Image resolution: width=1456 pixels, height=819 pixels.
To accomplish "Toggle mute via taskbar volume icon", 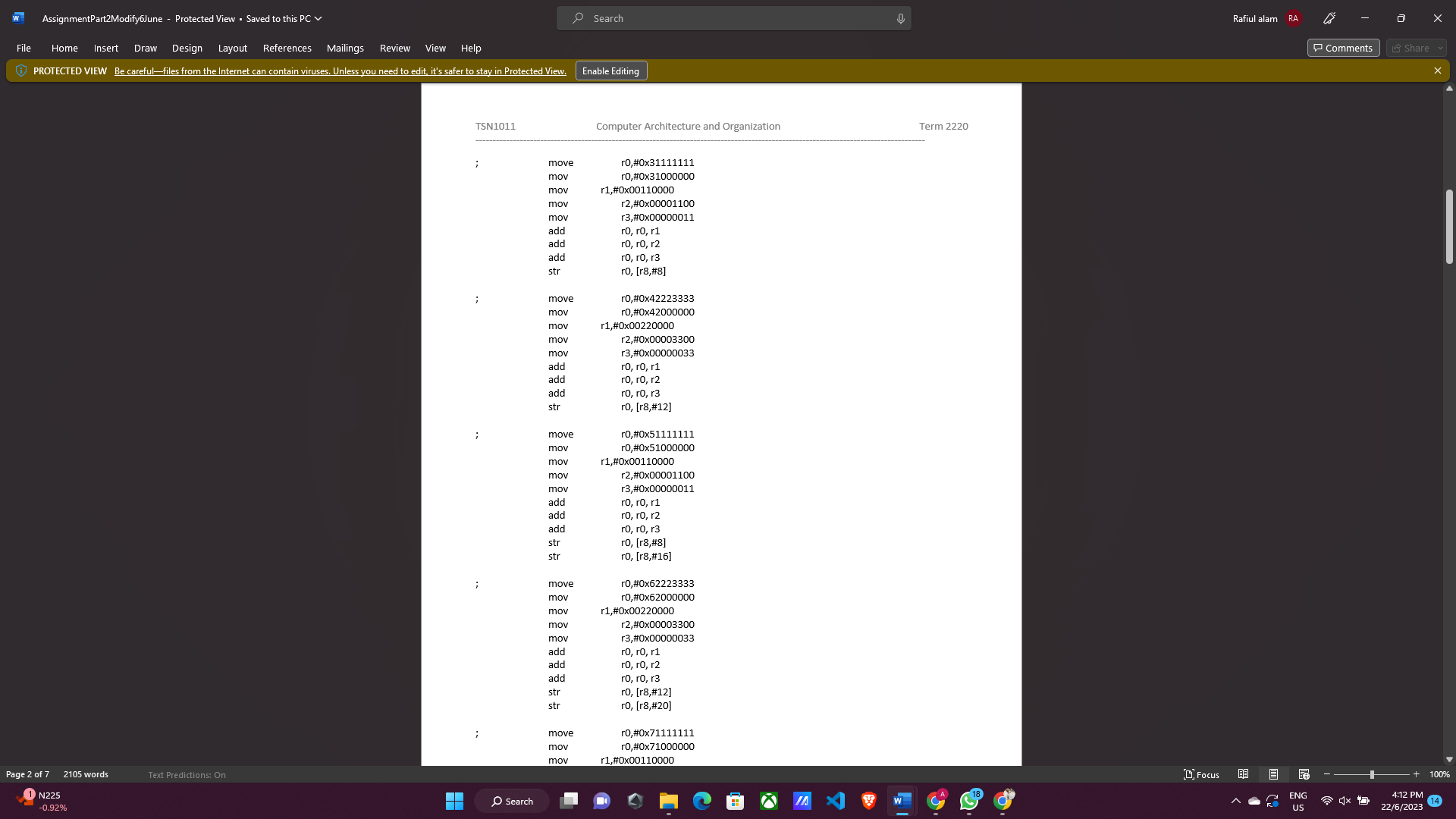I will pos(1345,801).
